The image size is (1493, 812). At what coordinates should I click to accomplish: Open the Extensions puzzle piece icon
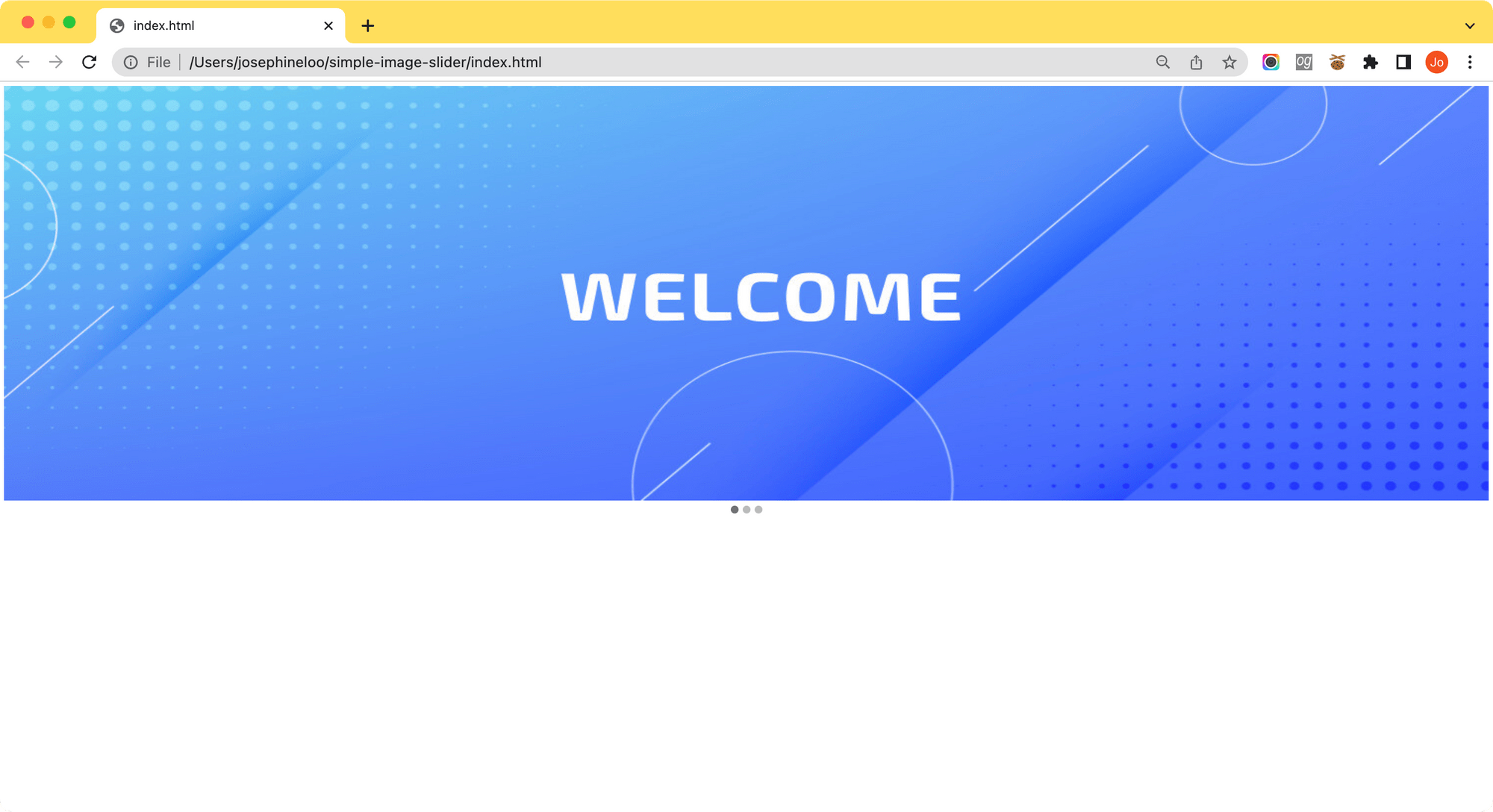coord(1371,62)
